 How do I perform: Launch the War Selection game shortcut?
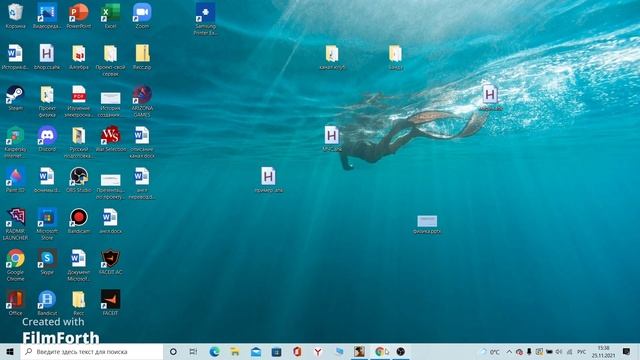110,139
